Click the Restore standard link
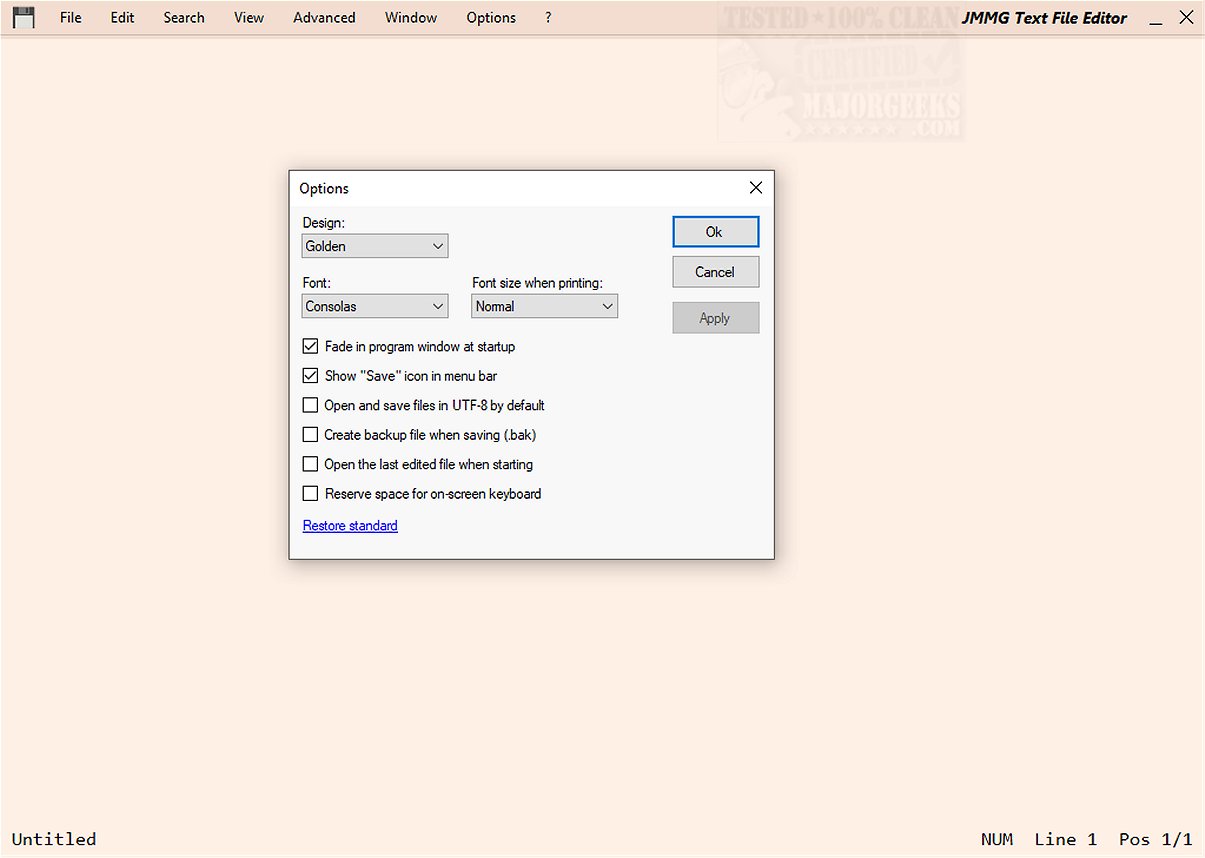Viewport: 1205px width, 858px height. 350,525
